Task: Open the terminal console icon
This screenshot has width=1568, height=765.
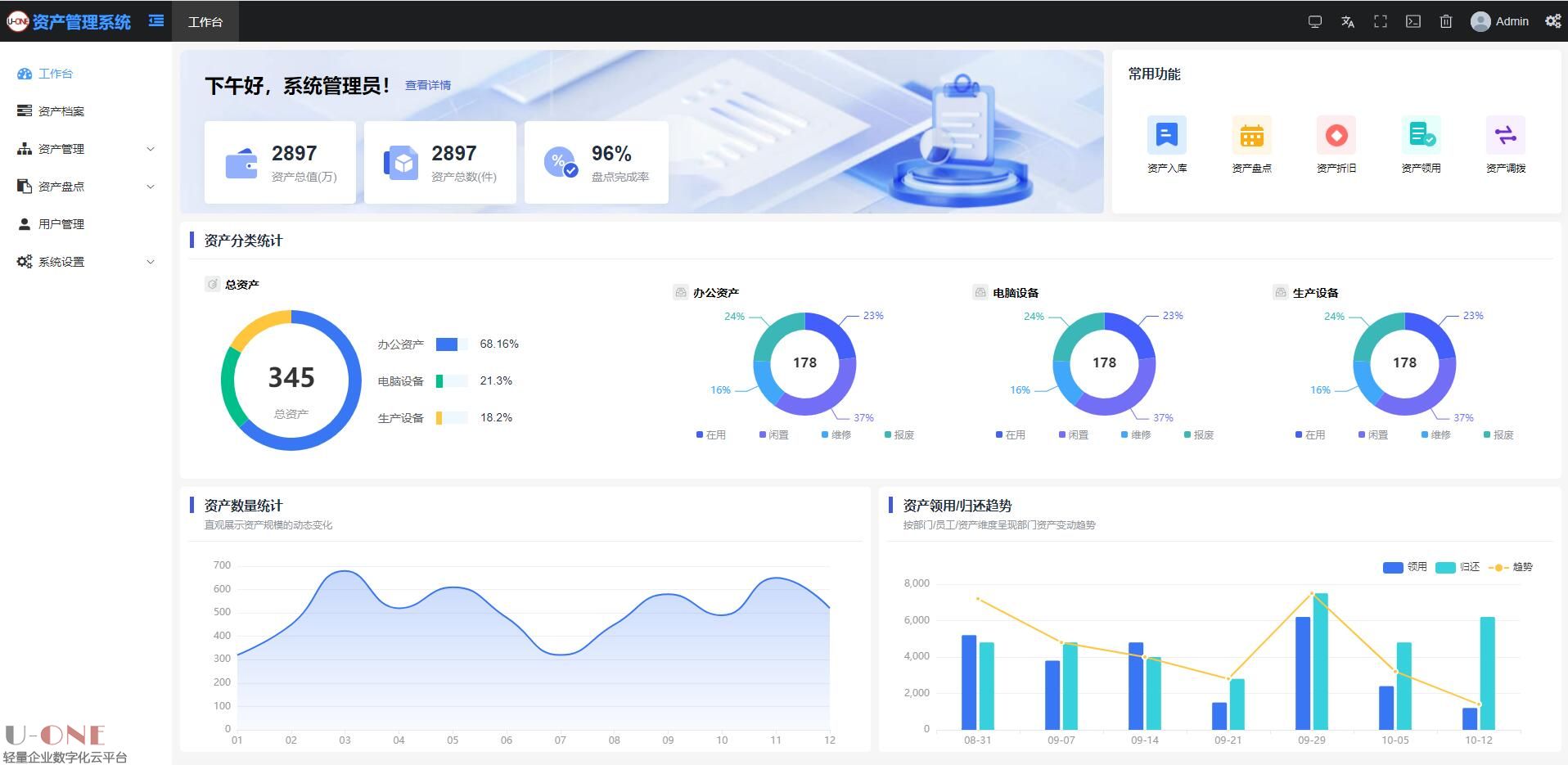Action: 1413,22
